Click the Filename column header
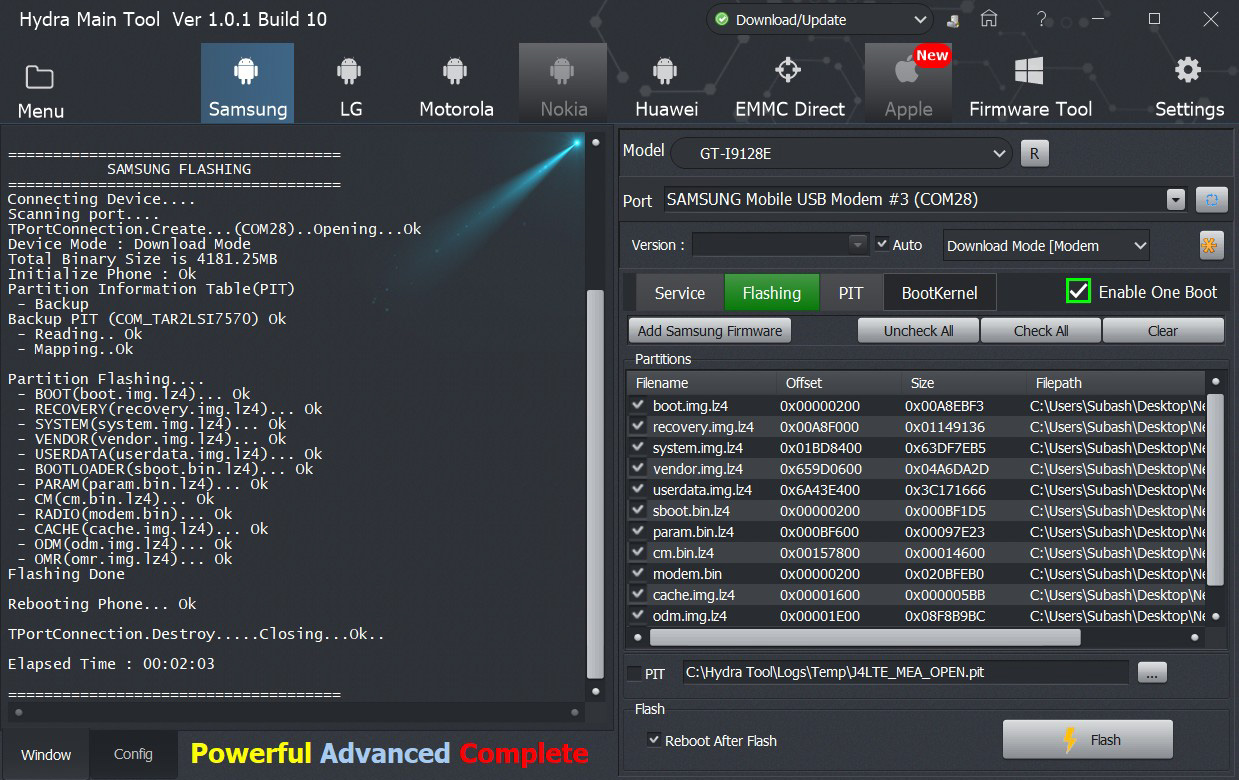 click(702, 383)
